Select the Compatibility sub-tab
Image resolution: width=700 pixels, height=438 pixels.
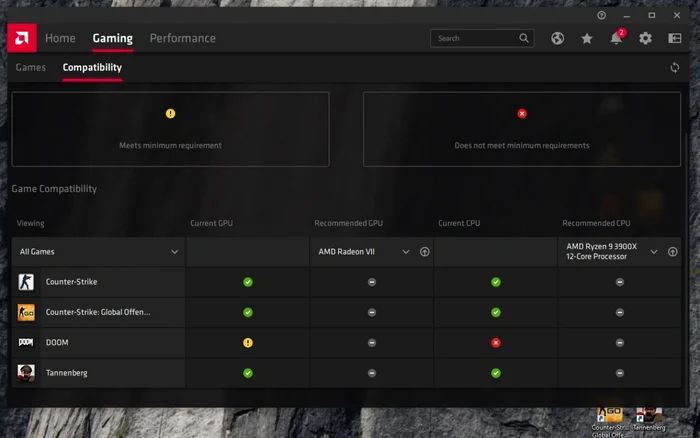pyautogui.click(x=92, y=67)
